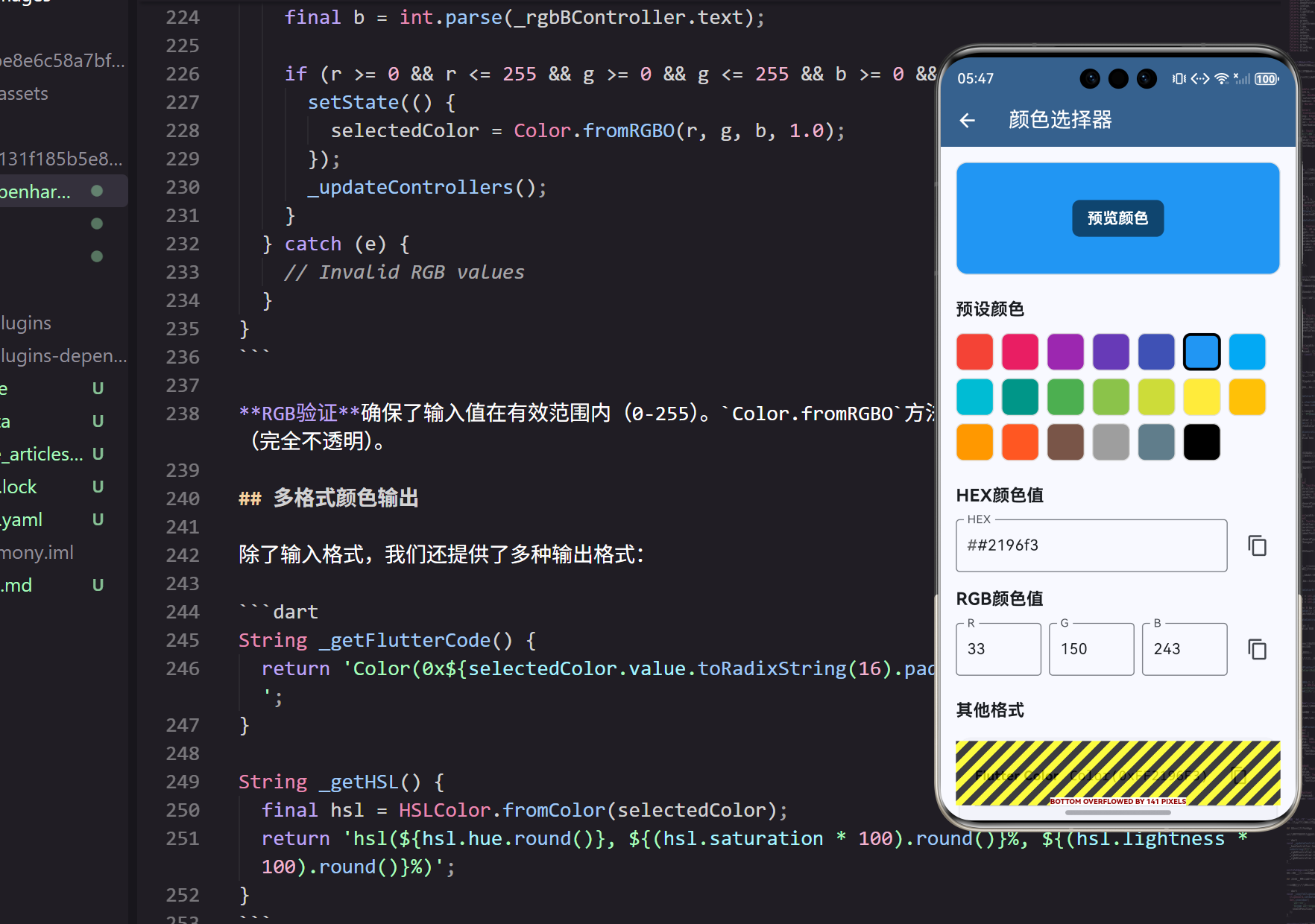Click the currently highlighted blue preset swatch
Viewport: 1315px width, 924px height.
click(1201, 351)
